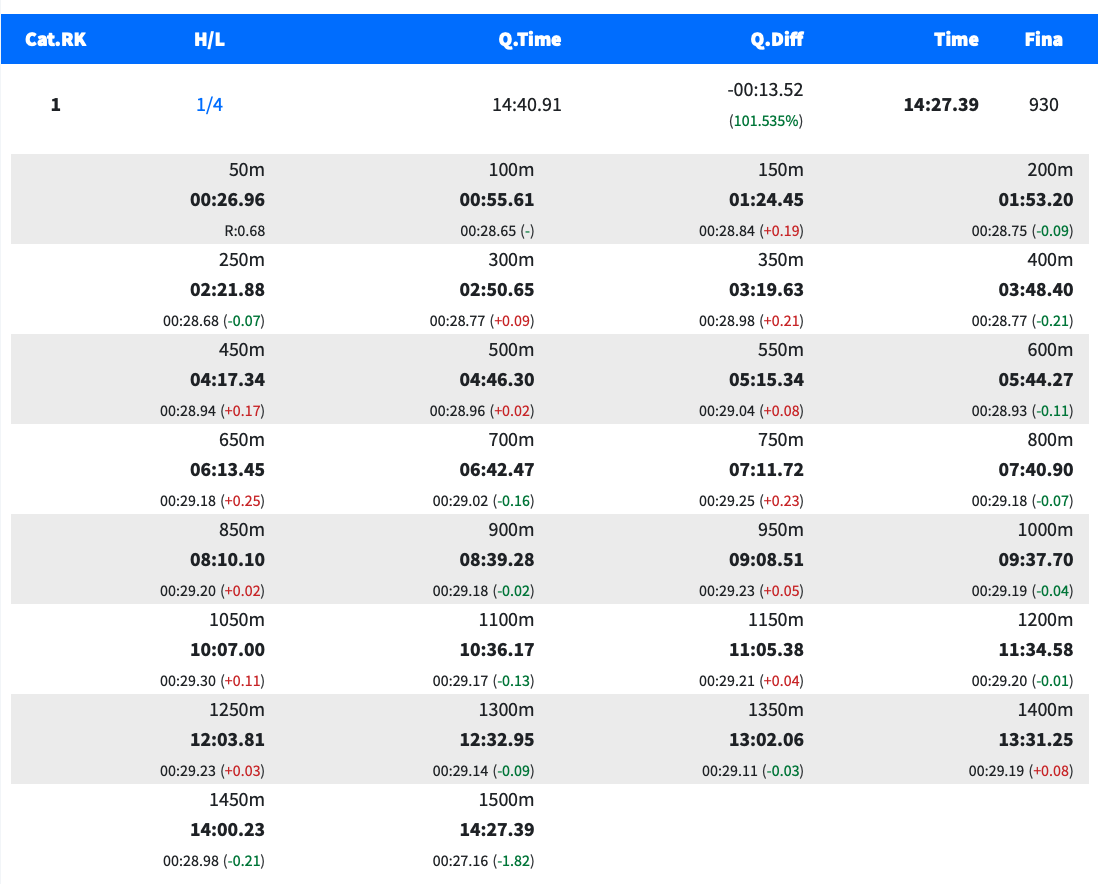Click the 50m split time 00:26.96
Image resolution: width=1098 pixels, height=884 pixels.
pos(227,200)
